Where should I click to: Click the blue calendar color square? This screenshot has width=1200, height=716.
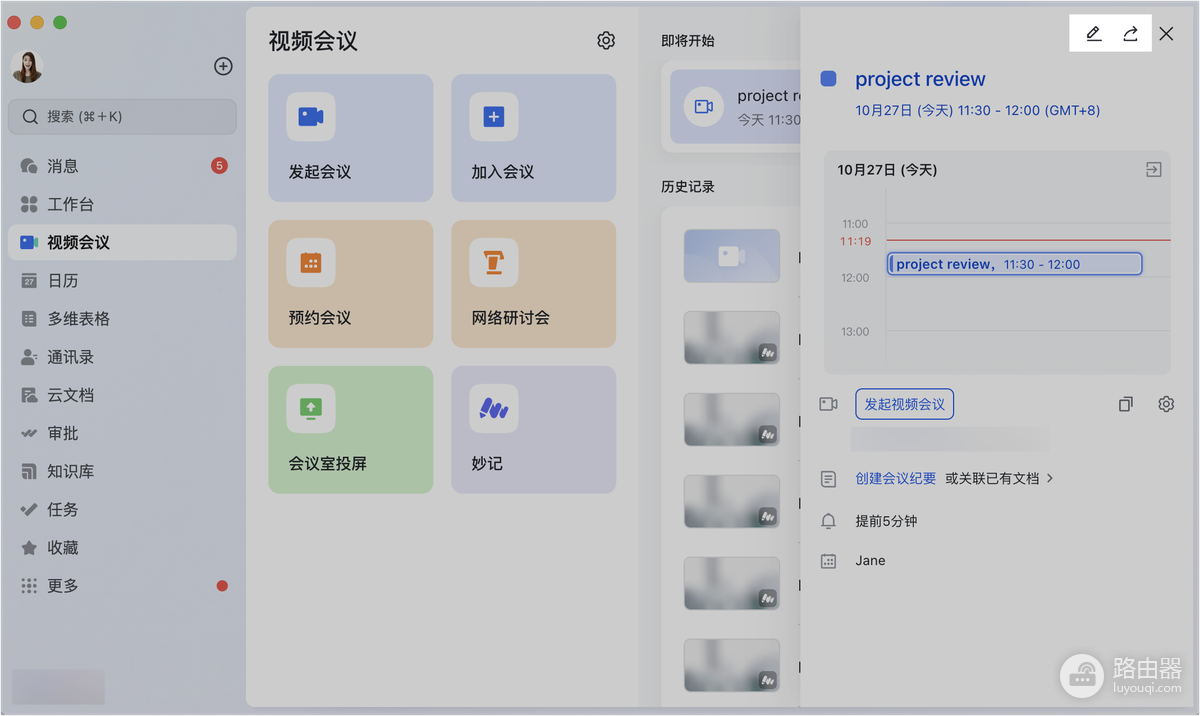[828, 78]
